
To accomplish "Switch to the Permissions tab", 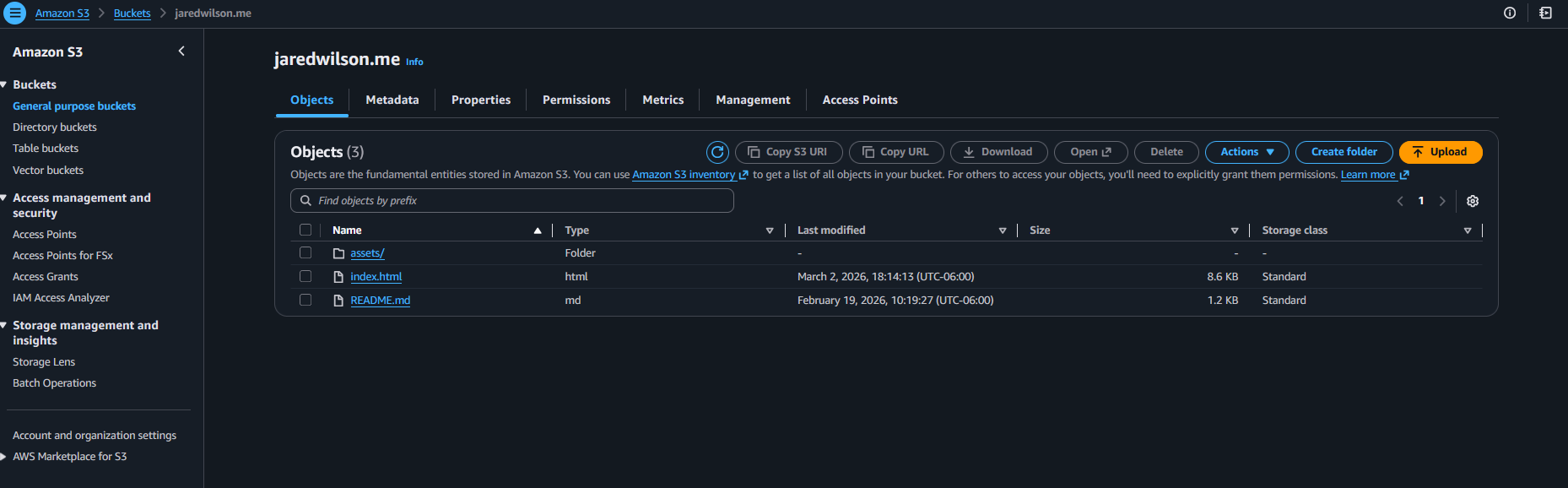I will coord(576,100).
